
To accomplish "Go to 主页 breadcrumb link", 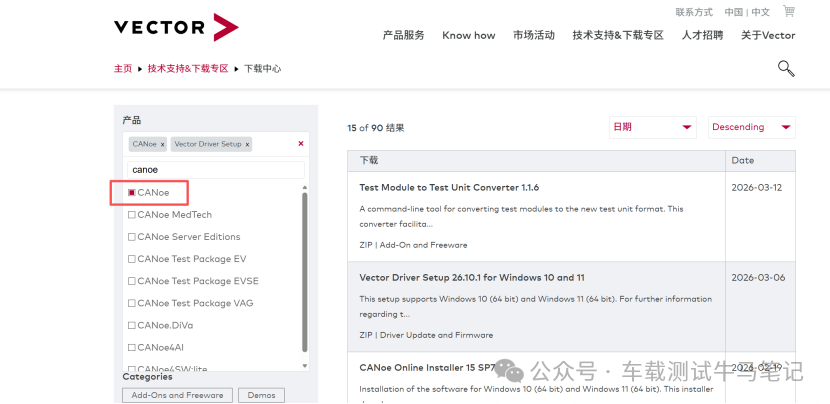I will (x=123, y=69).
